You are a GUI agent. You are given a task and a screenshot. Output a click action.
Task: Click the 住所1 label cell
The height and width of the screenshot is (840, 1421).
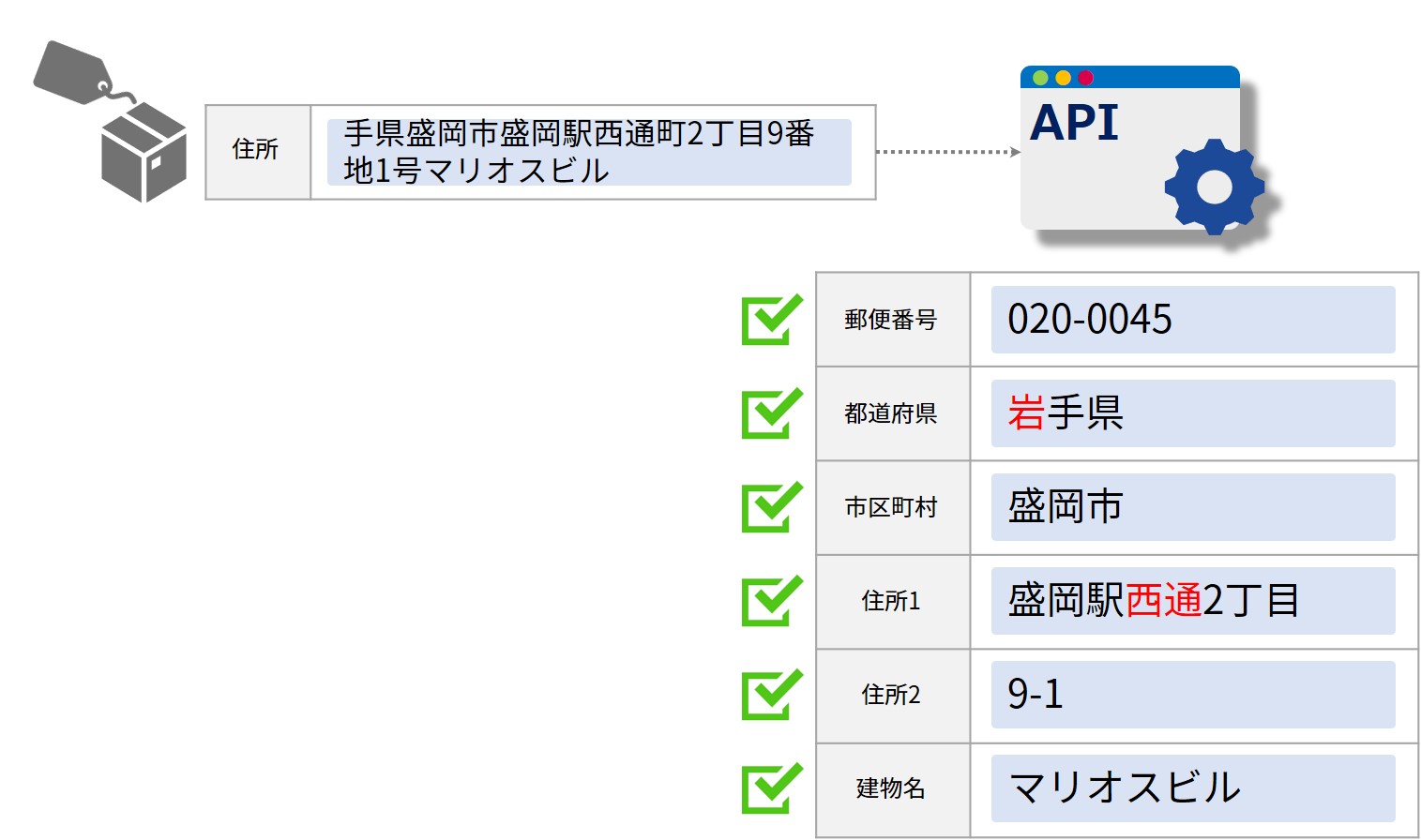click(x=893, y=601)
